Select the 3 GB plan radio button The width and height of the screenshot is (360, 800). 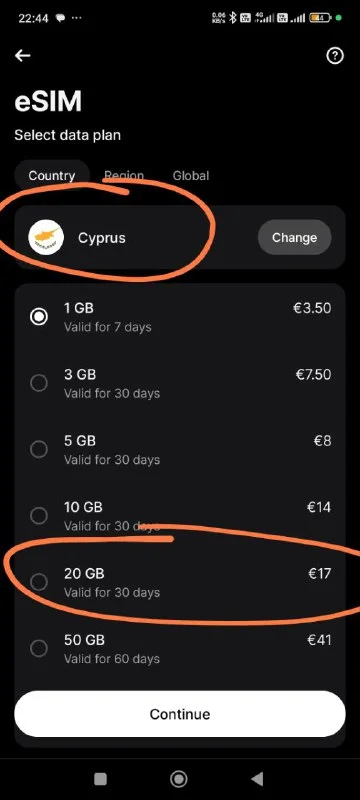pos(39,383)
